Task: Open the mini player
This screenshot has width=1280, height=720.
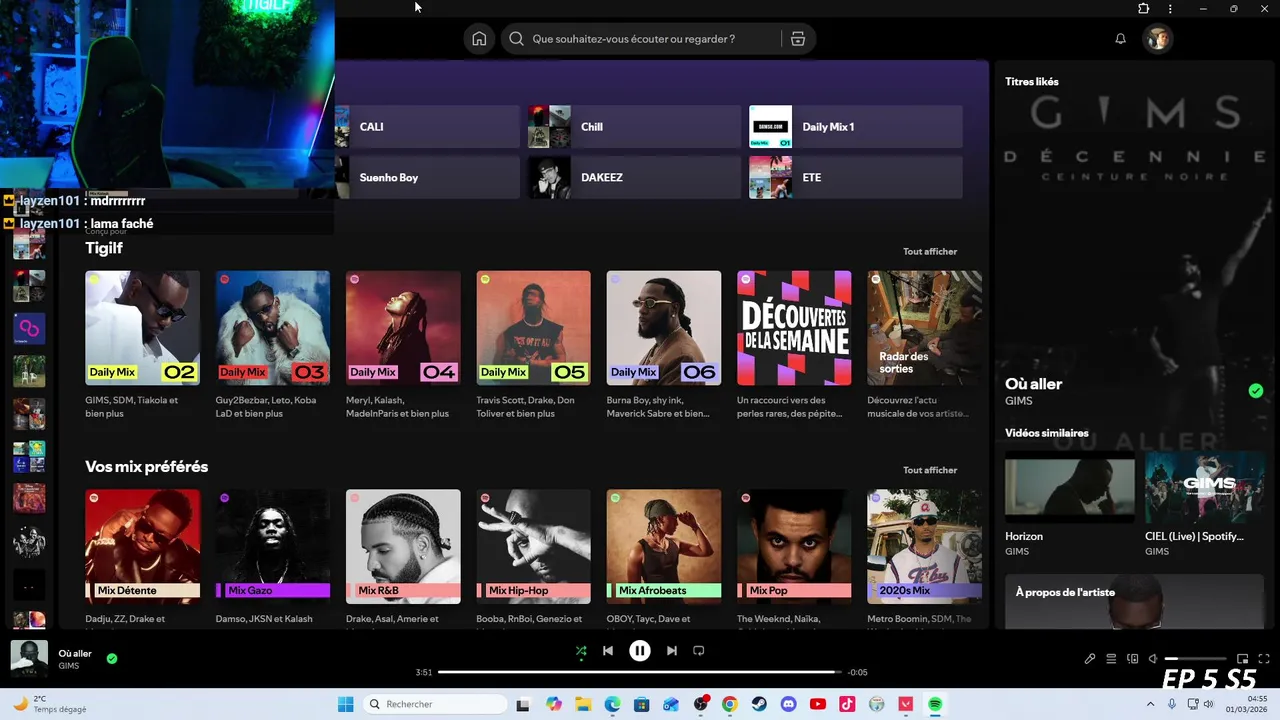Action: 1243,659
